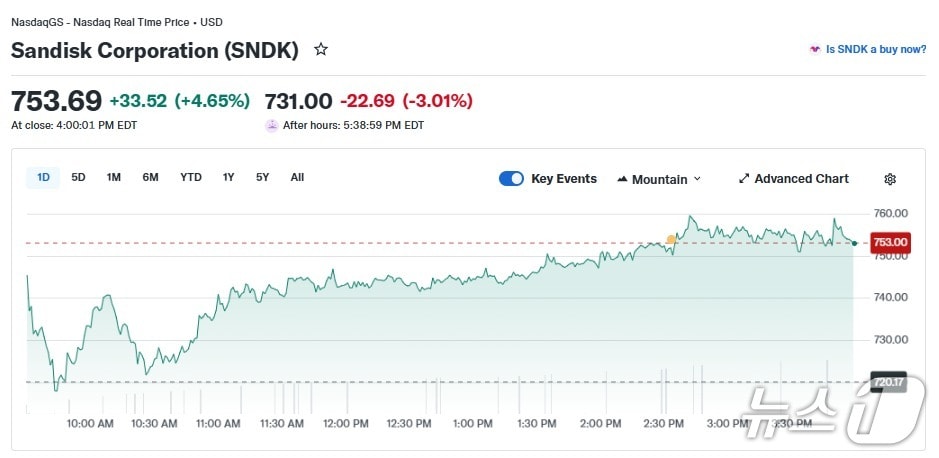Add SNDK to watchlist via star icon
This screenshot has width=939, height=458.
tap(321, 49)
